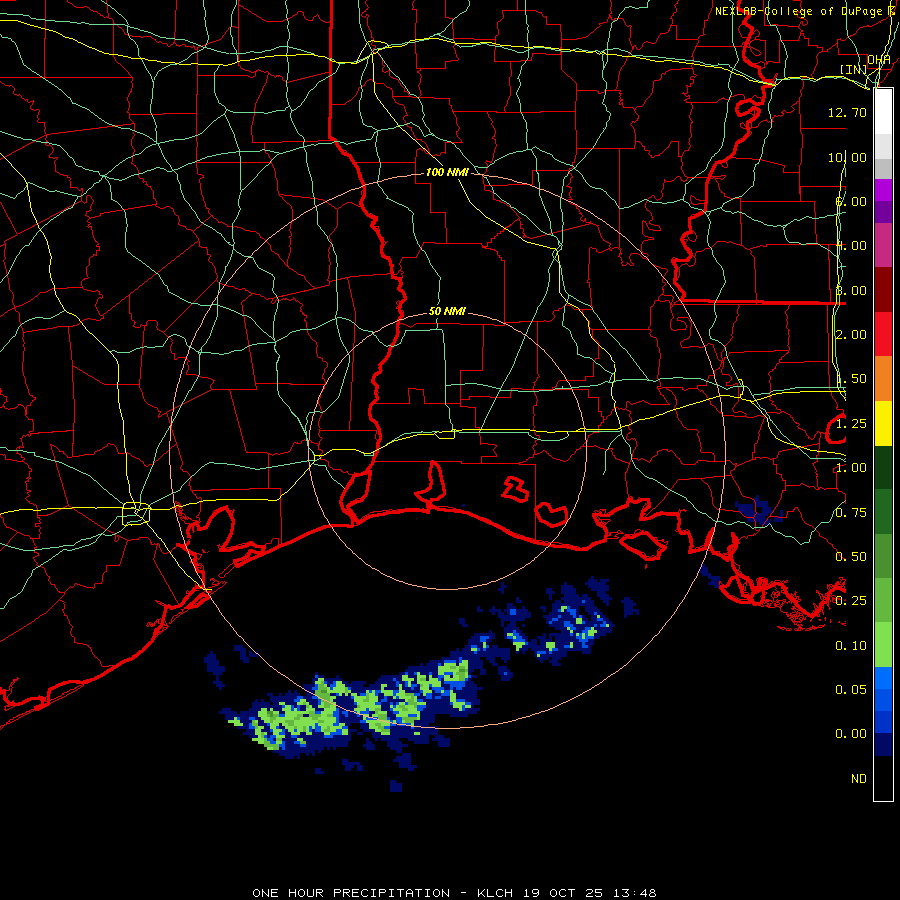The image size is (900, 900).
Task: Click the 0.05 legend value
Action: 851,690
